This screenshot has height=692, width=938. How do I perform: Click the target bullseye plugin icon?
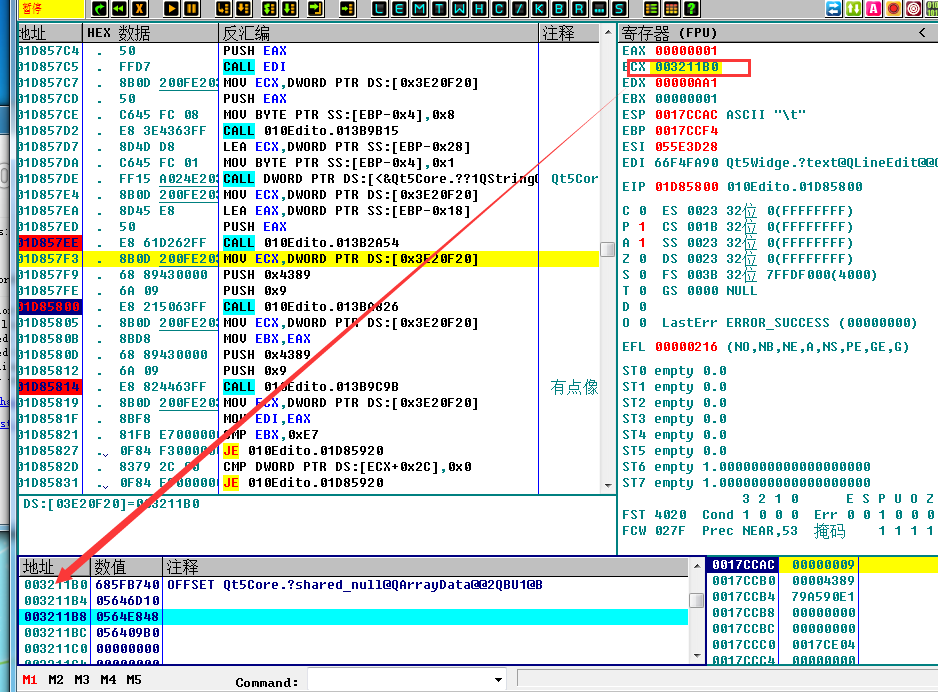click(913, 8)
